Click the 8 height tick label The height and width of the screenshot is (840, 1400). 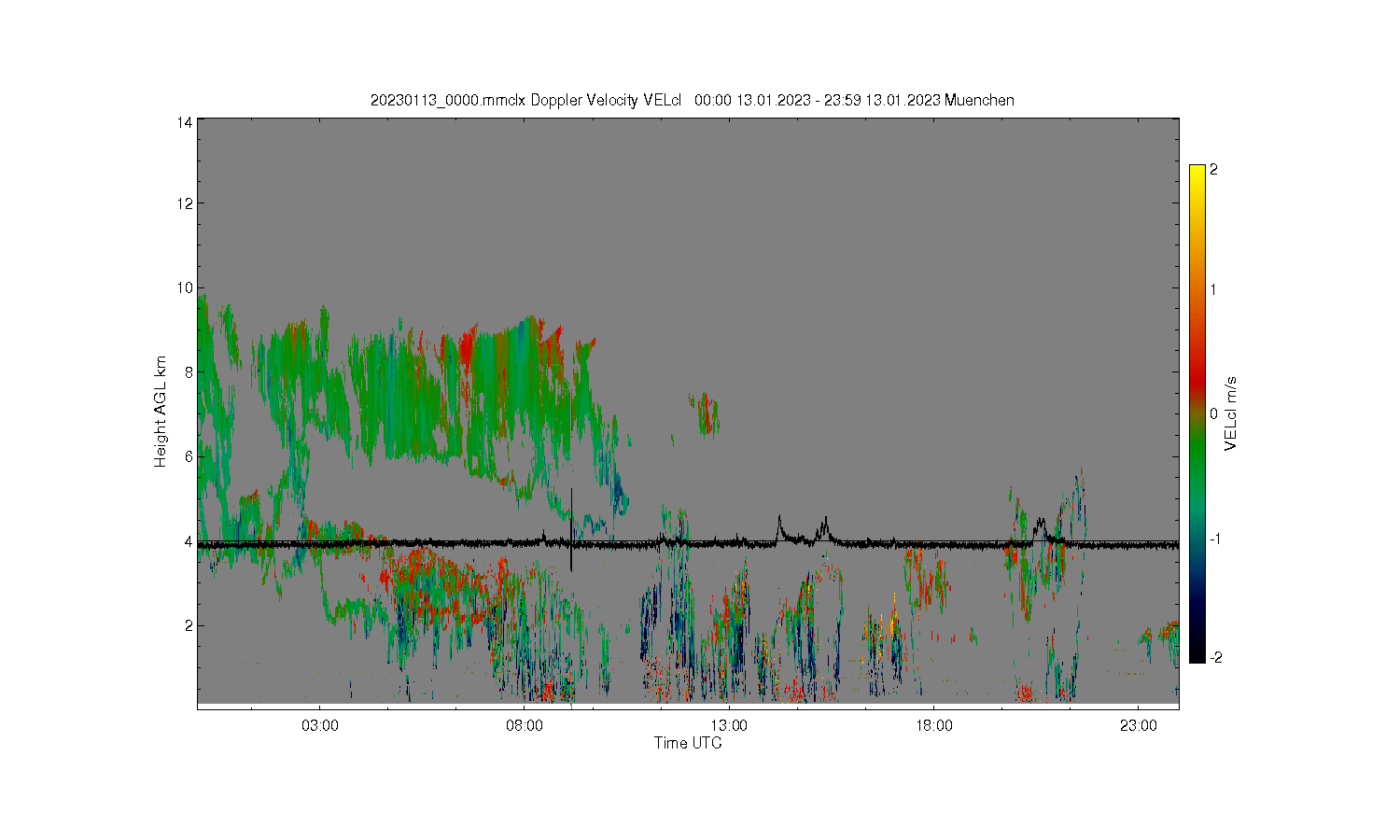pyautogui.click(x=189, y=372)
